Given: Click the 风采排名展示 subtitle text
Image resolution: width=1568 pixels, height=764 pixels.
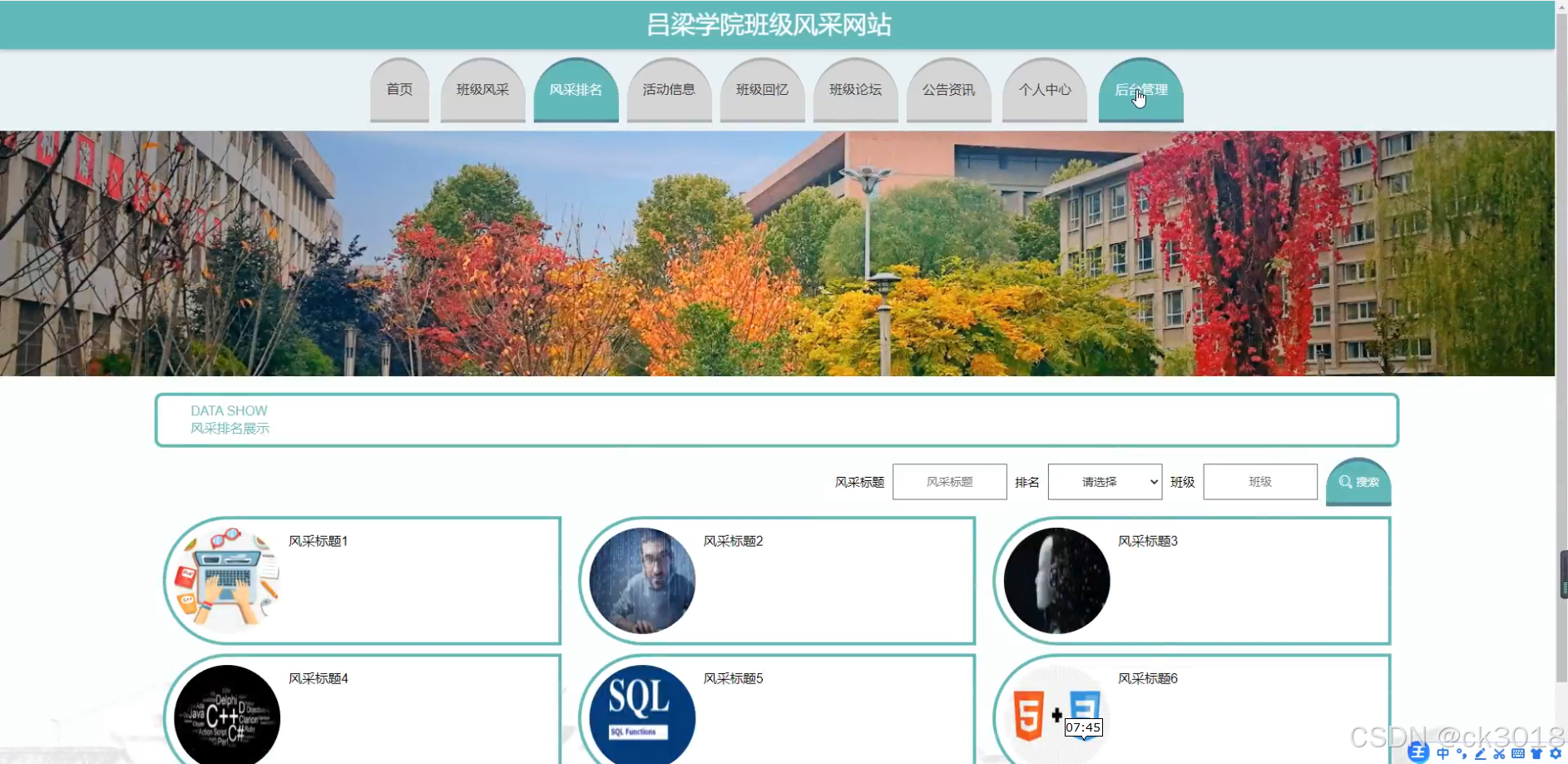Looking at the screenshot, I should [230, 429].
